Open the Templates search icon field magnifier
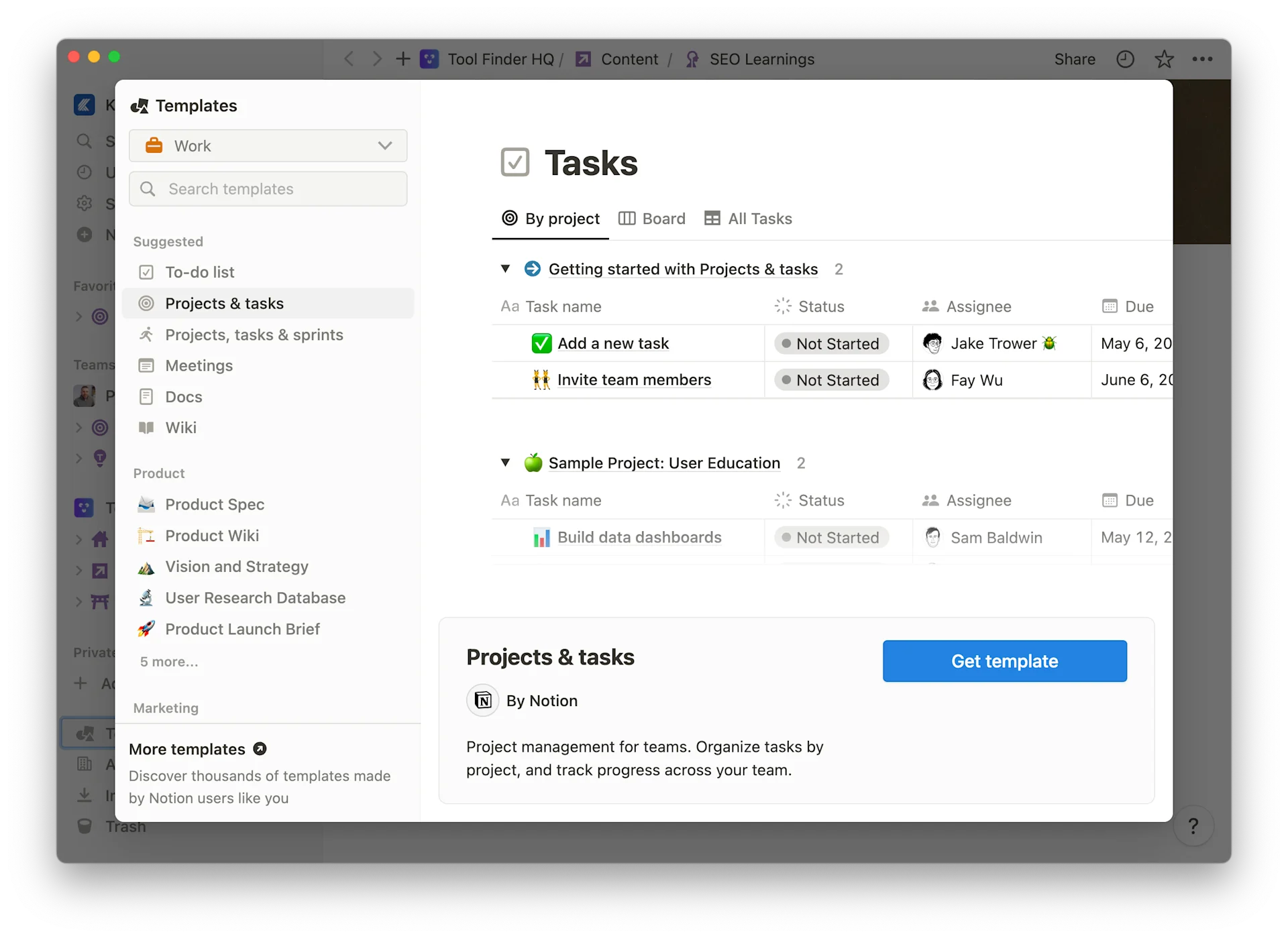 click(x=149, y=189)
